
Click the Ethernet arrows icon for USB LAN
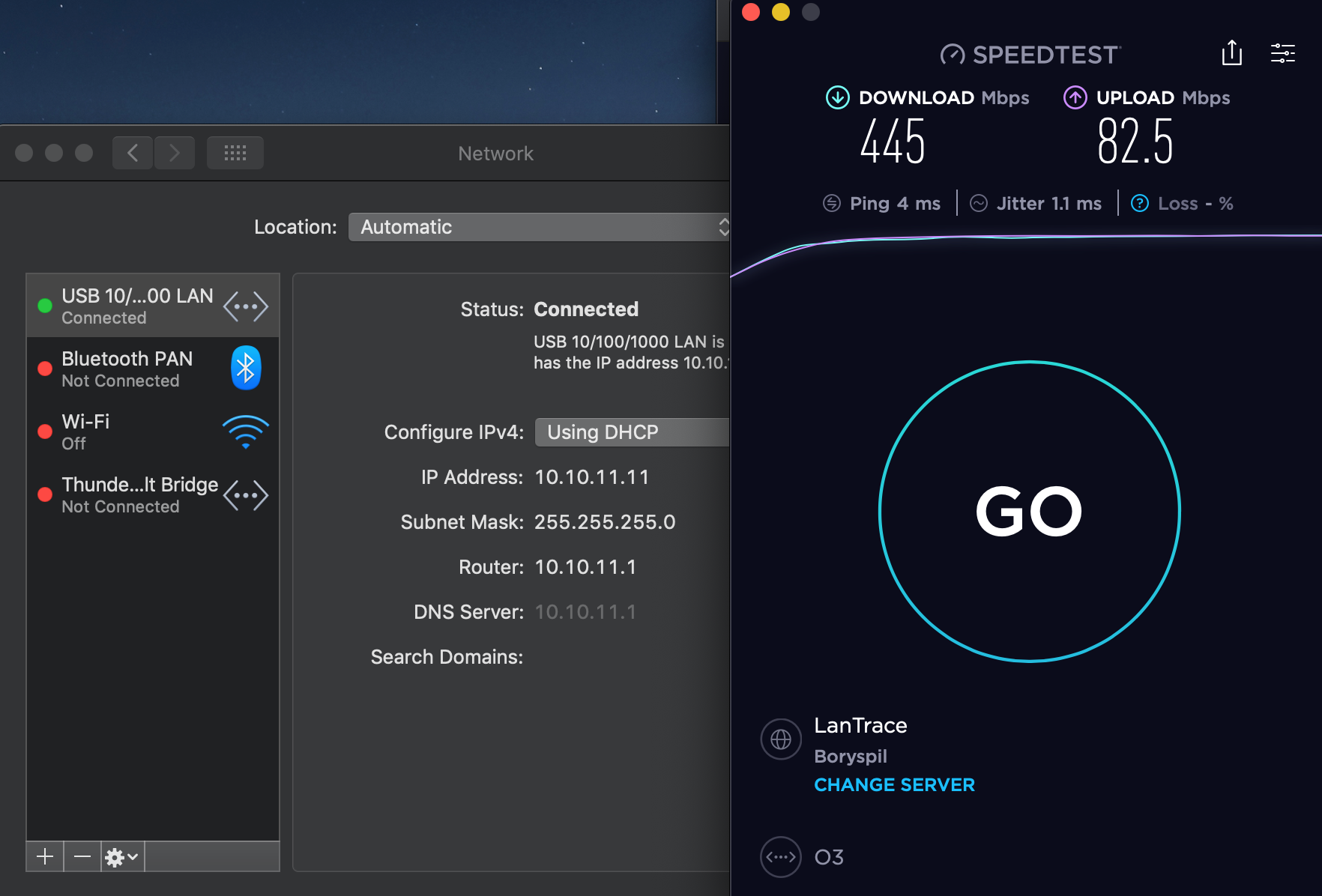[x=246, y=306]
